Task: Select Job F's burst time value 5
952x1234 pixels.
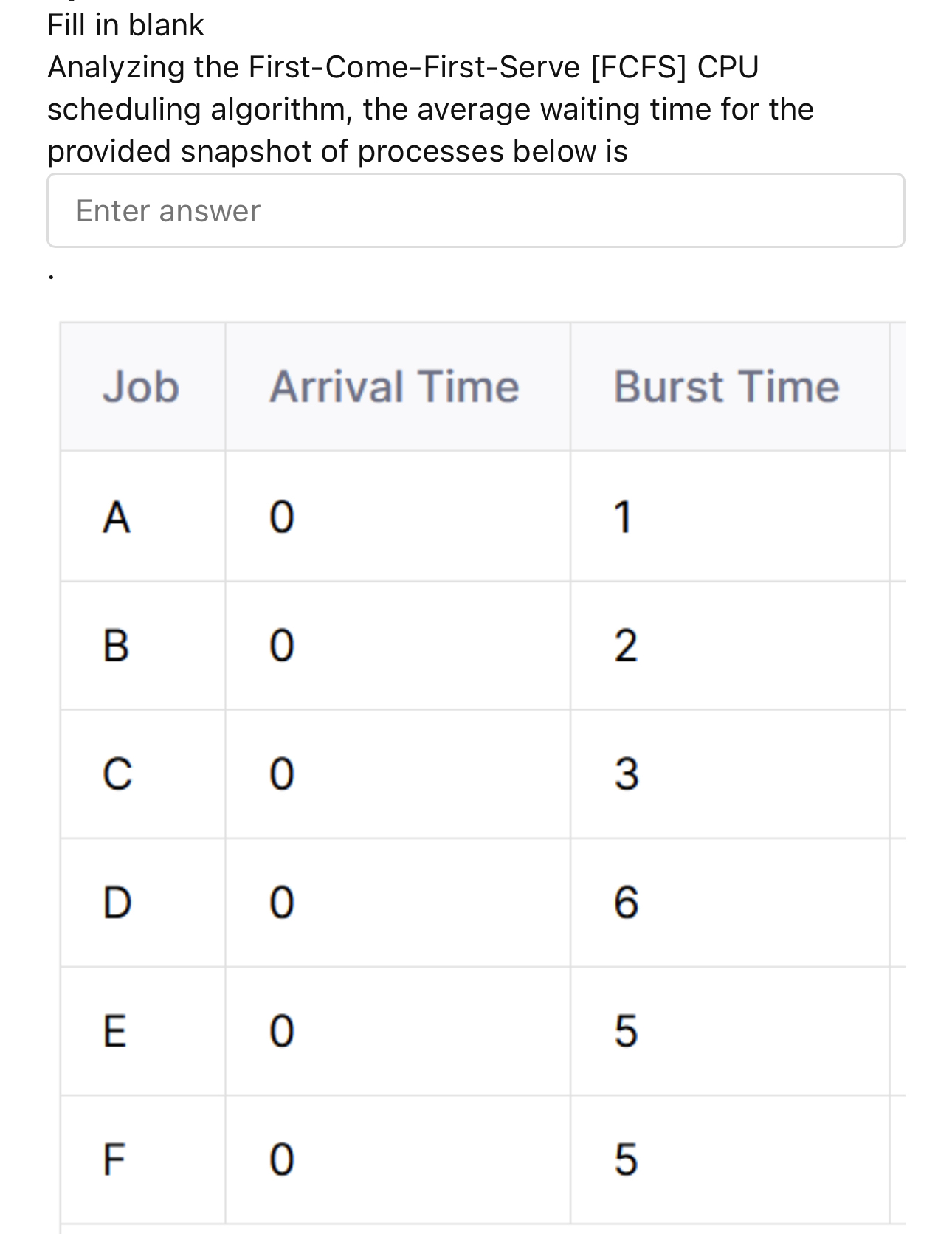Action: (x=625, y=1160)
